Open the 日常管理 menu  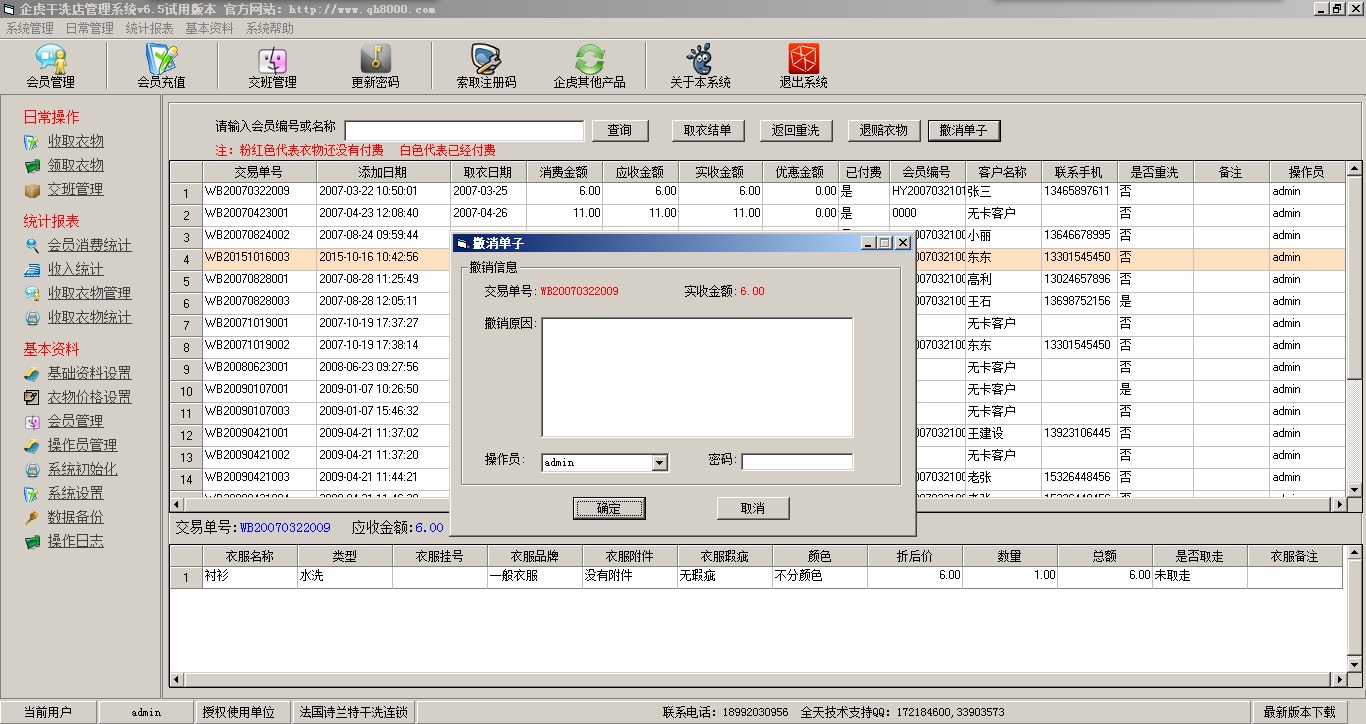coord(90,29)
